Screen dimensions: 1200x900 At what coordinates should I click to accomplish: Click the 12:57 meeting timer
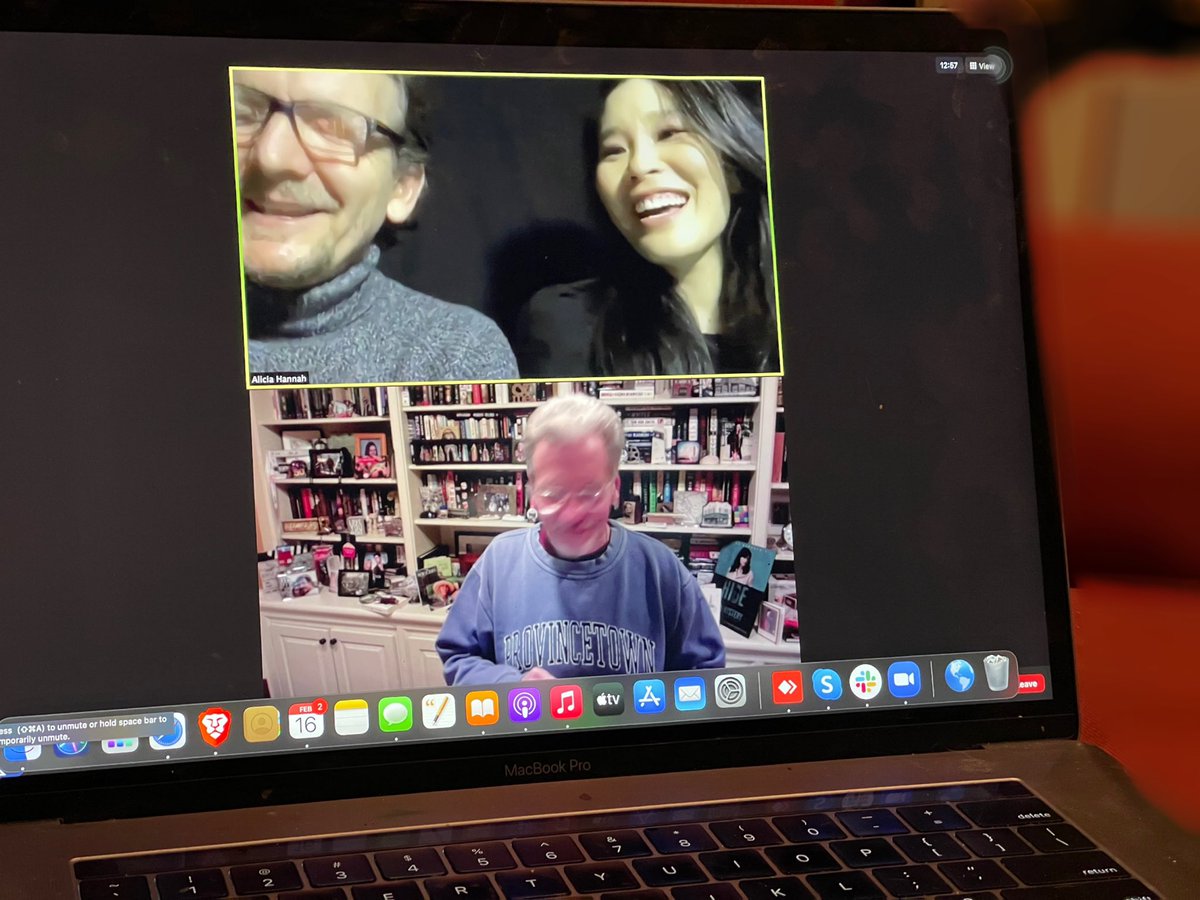948,66
